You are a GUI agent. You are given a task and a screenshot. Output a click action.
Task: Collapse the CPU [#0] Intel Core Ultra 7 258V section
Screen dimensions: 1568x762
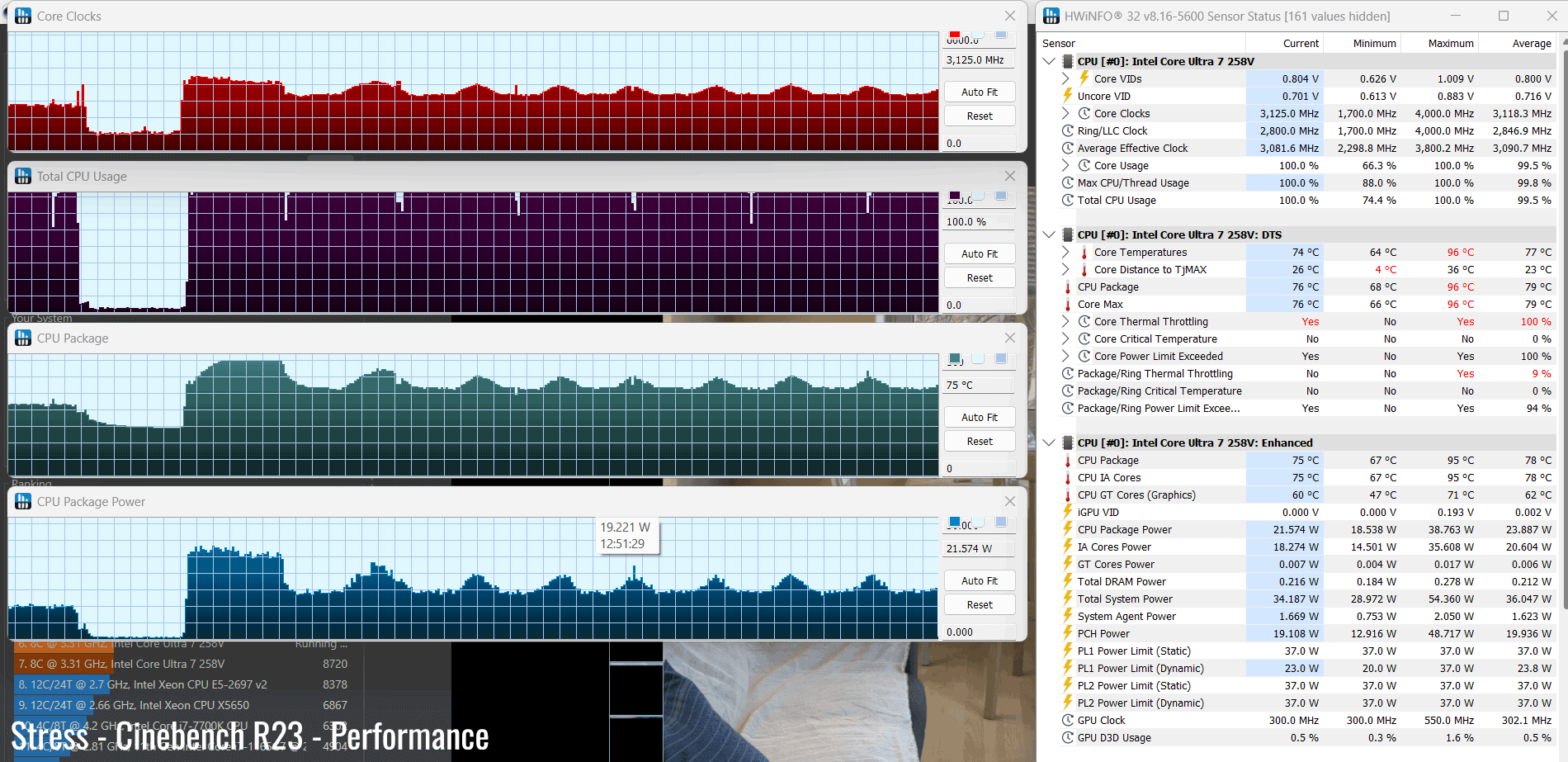pyautogui.click(x=1049, y=61)
